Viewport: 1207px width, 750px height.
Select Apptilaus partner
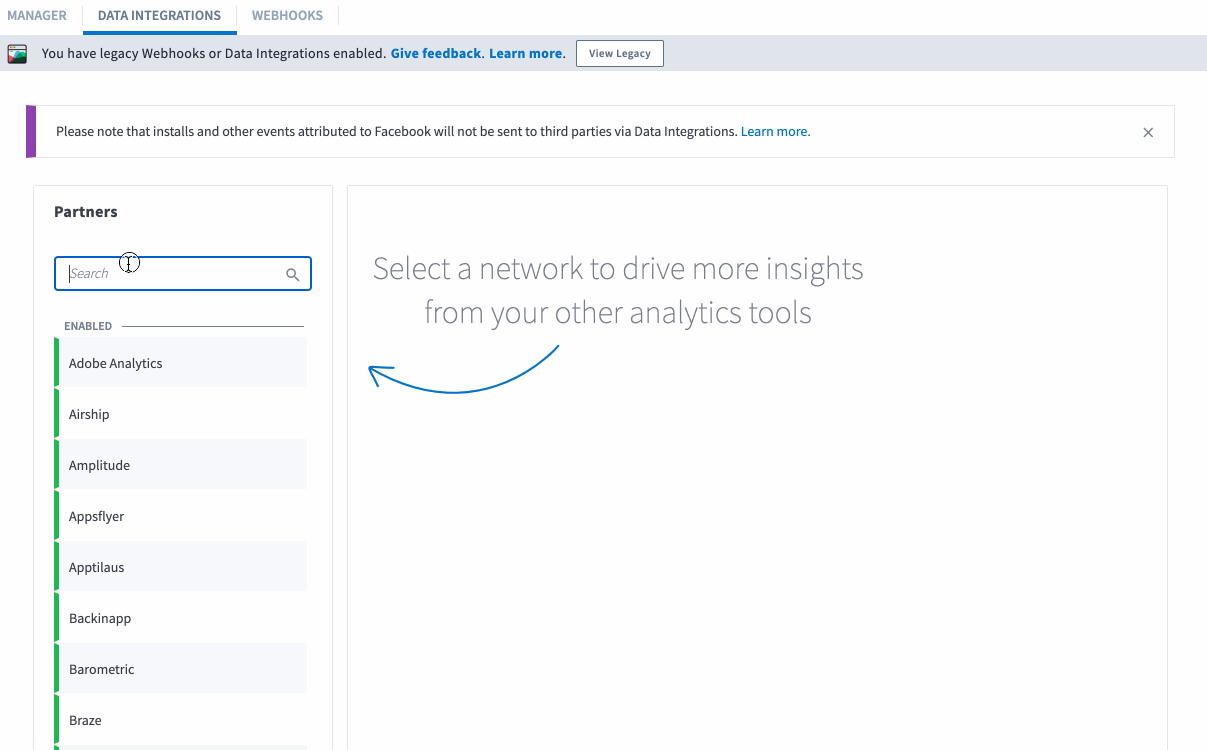180,567
